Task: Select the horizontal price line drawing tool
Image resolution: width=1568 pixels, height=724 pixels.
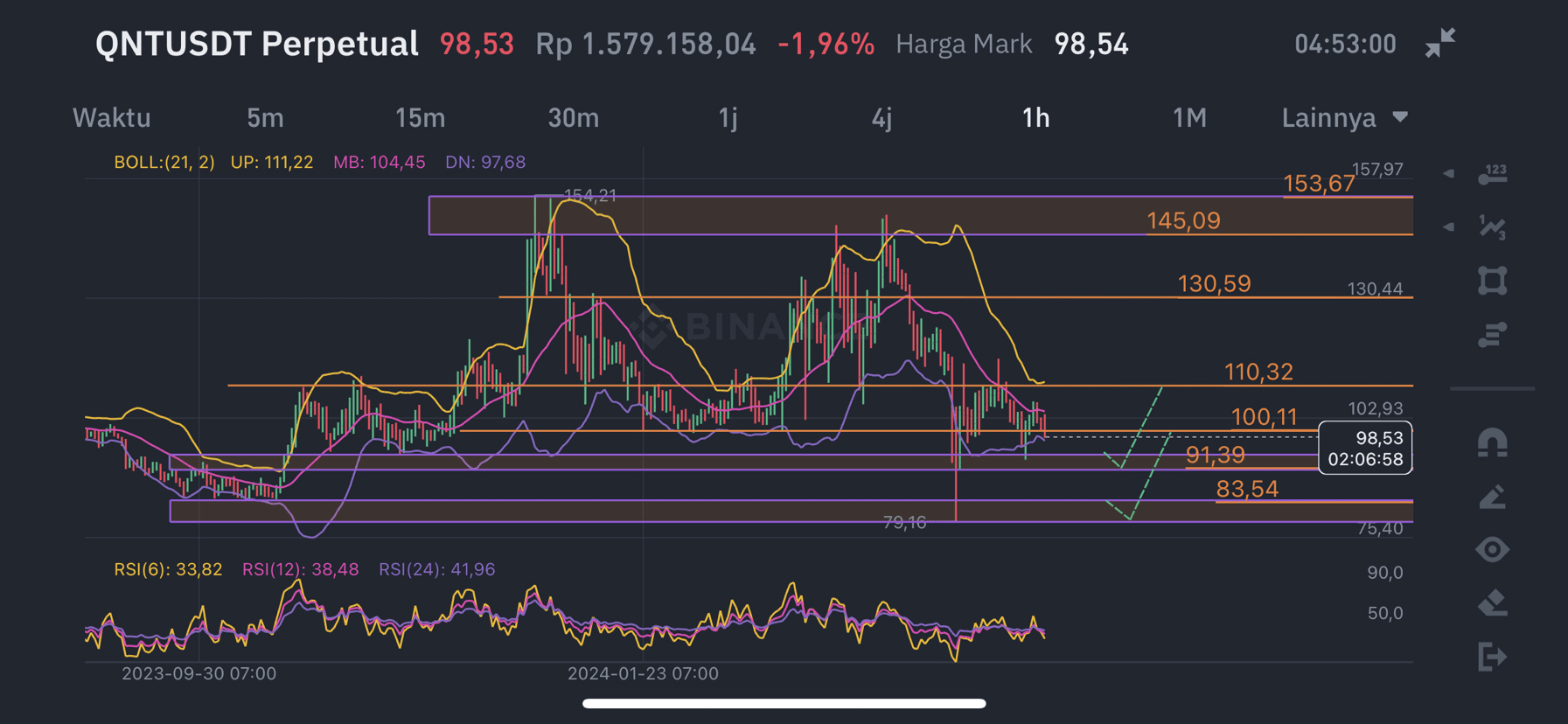Action: [x=1492, y=175]
